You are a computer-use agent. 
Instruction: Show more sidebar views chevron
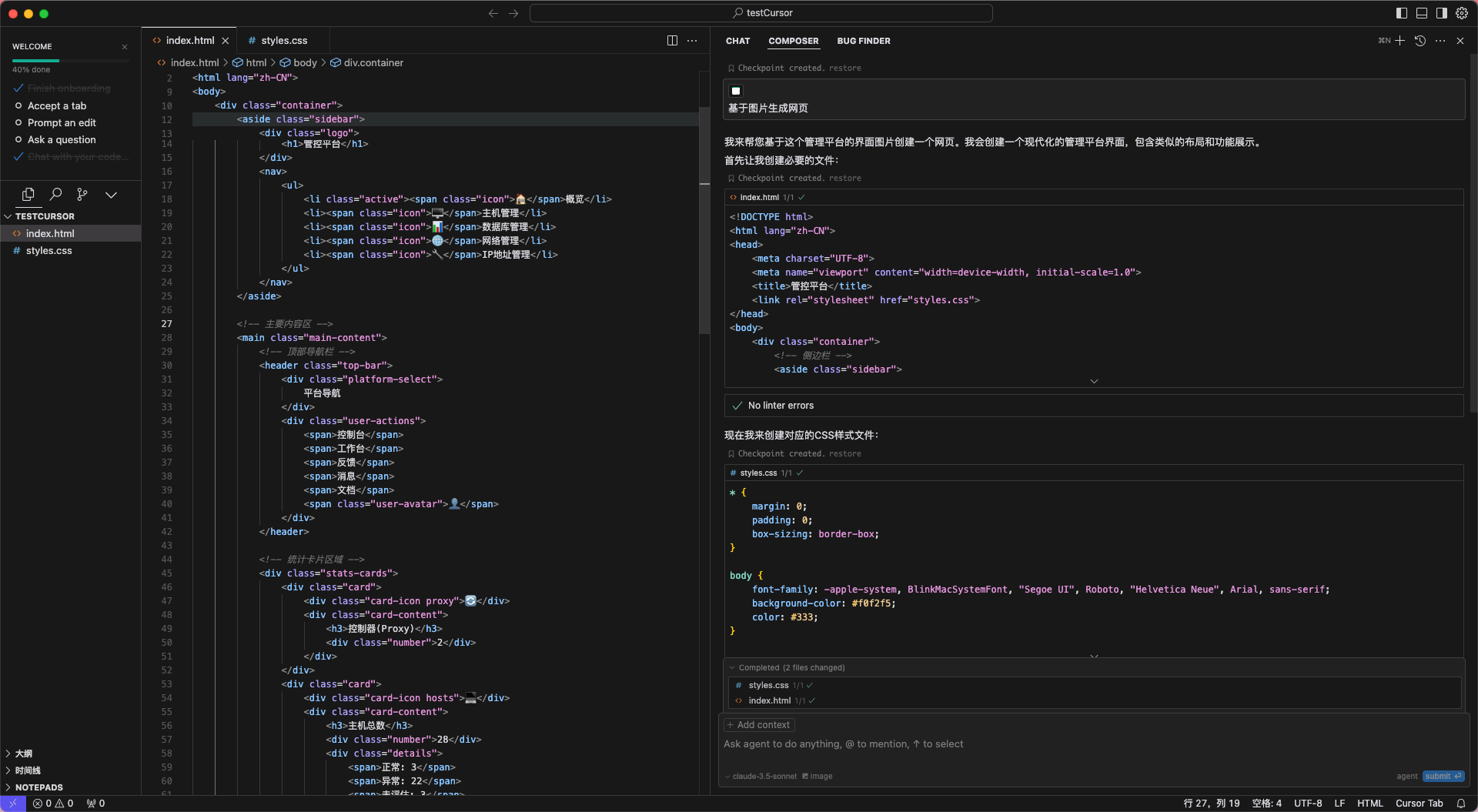click(111, 195)
